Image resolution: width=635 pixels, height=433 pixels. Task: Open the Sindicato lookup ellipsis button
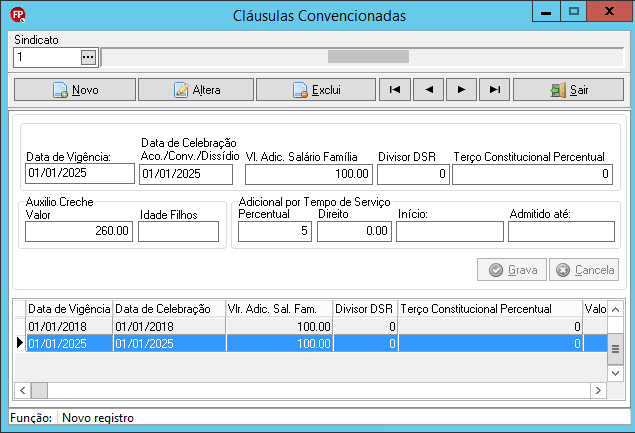tap(88, 57)
